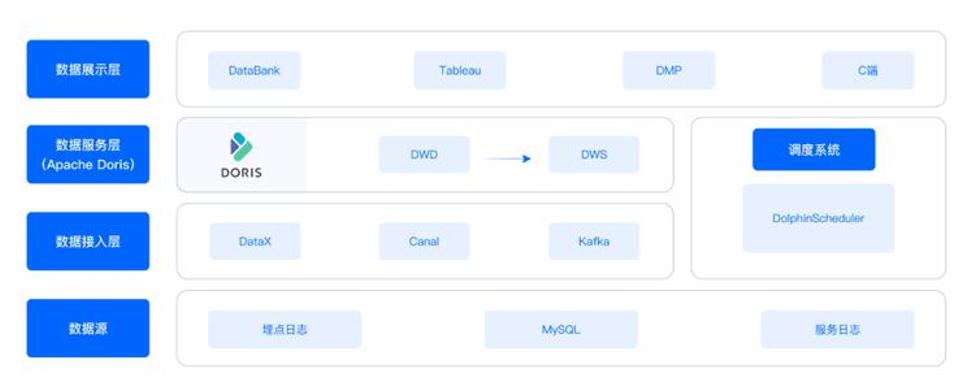The width and height of the screenshot is (975, 387).
Task: Select the 埋点日志 data source box
Action: 285,329
